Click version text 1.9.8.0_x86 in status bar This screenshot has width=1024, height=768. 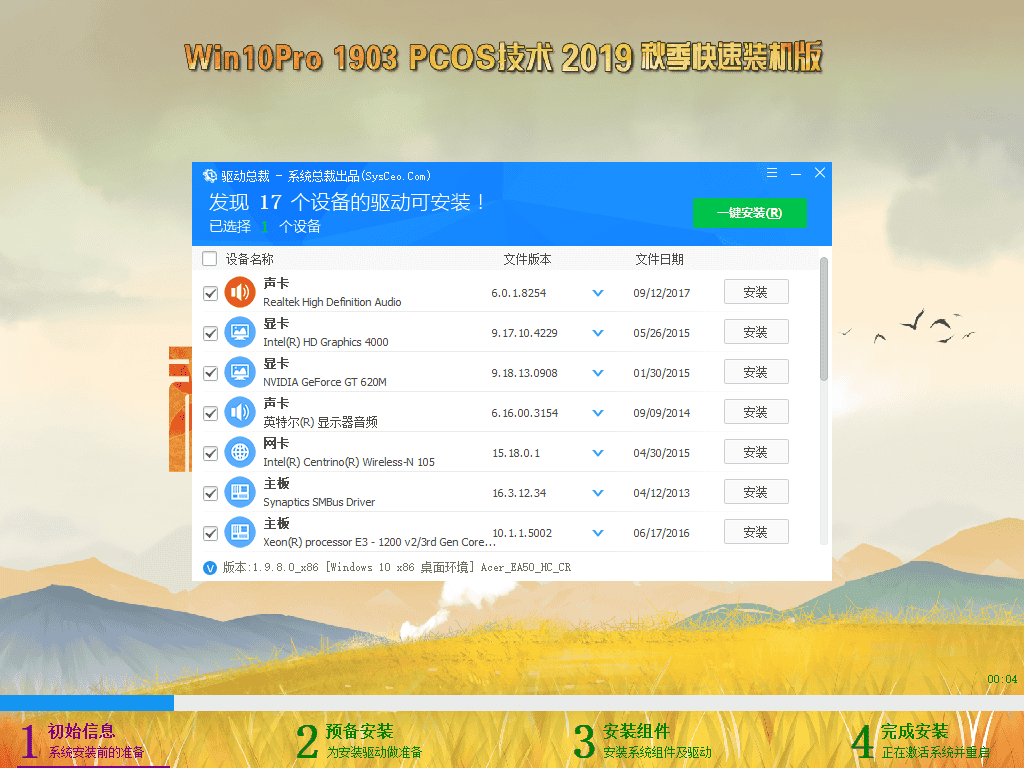pyautogui.click(x=285, y=568)
